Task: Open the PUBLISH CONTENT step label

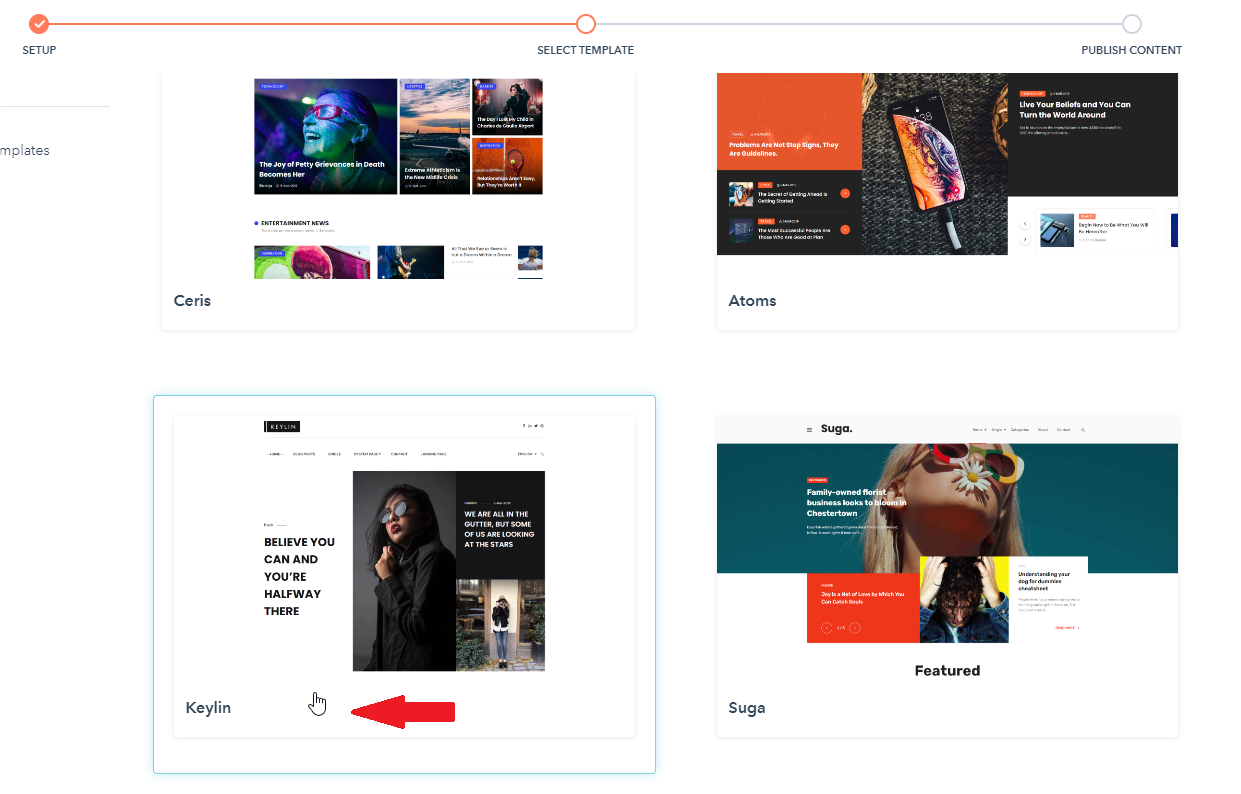Action: 1131,50
